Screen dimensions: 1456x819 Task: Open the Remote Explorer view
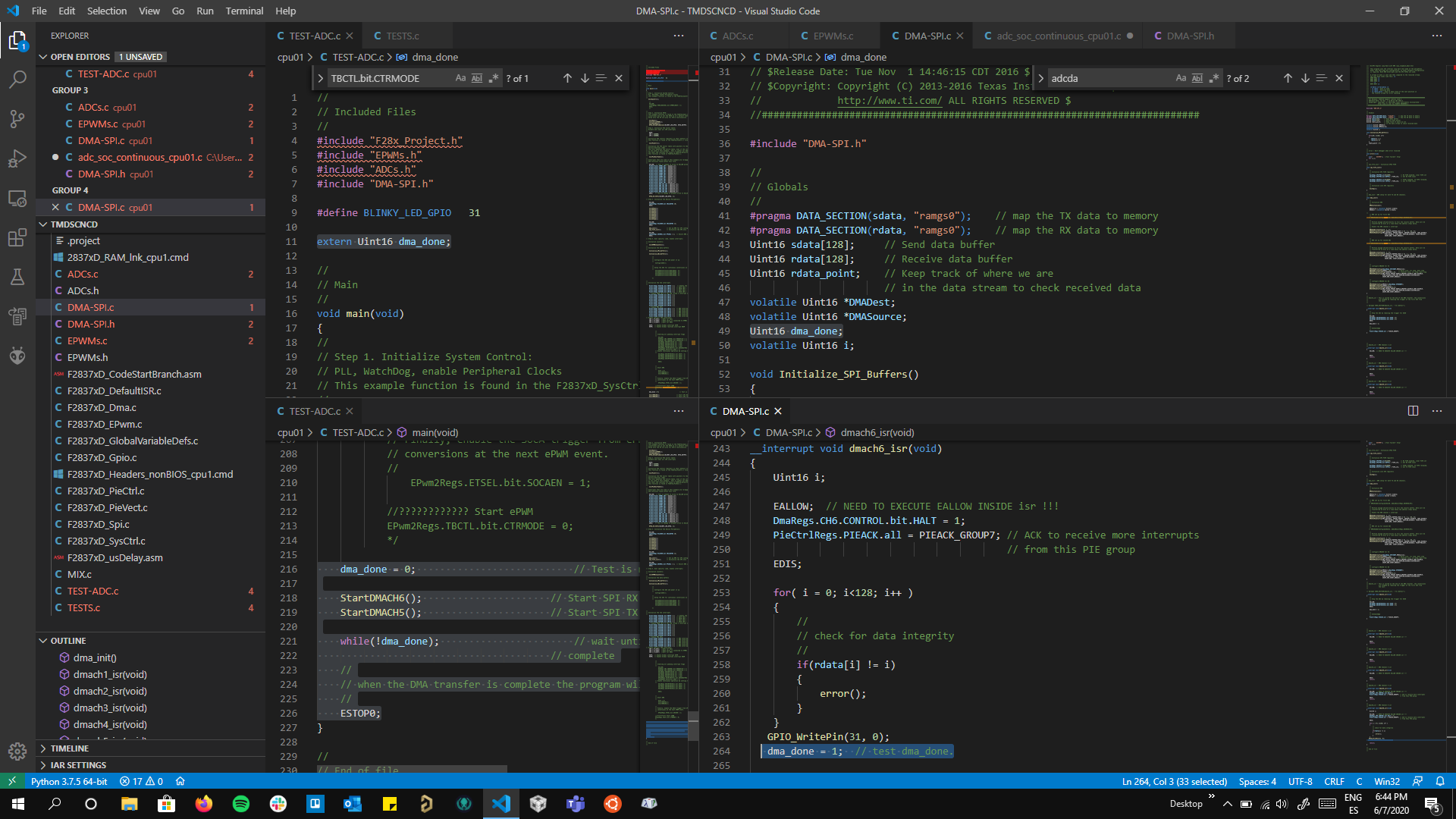[17, 199]
